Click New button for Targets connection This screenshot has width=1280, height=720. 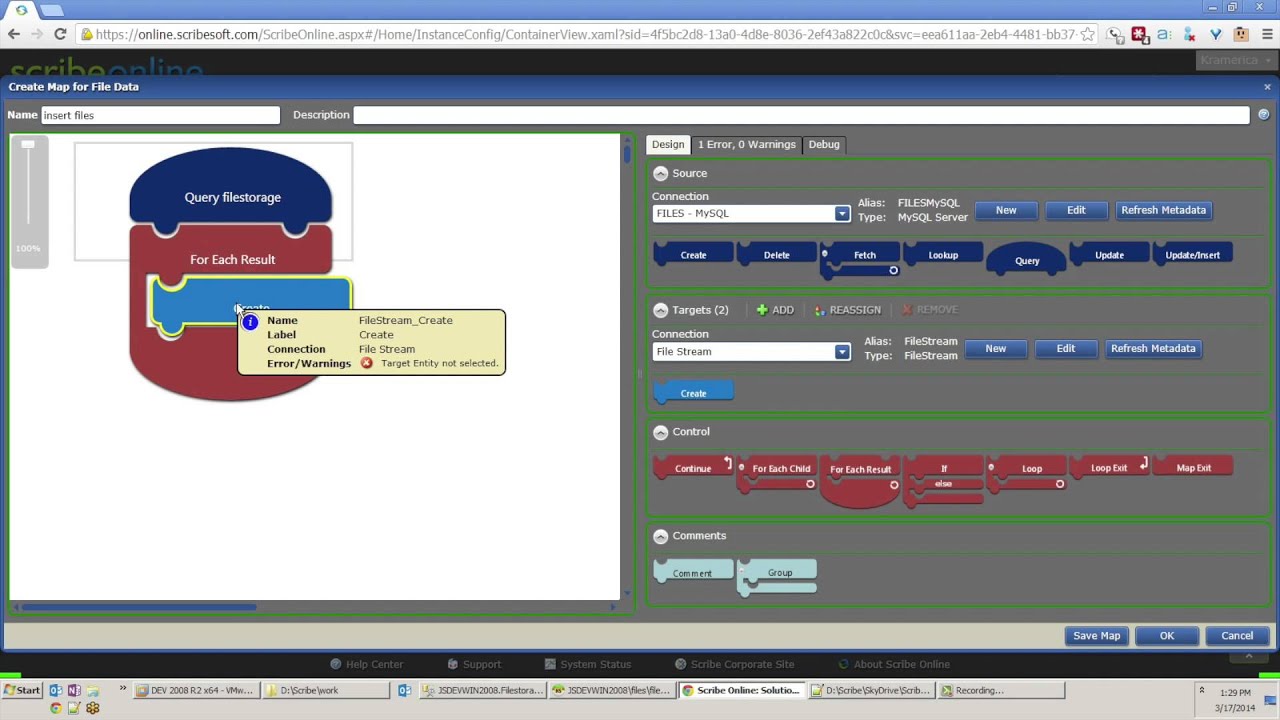(x=996, y=348)
